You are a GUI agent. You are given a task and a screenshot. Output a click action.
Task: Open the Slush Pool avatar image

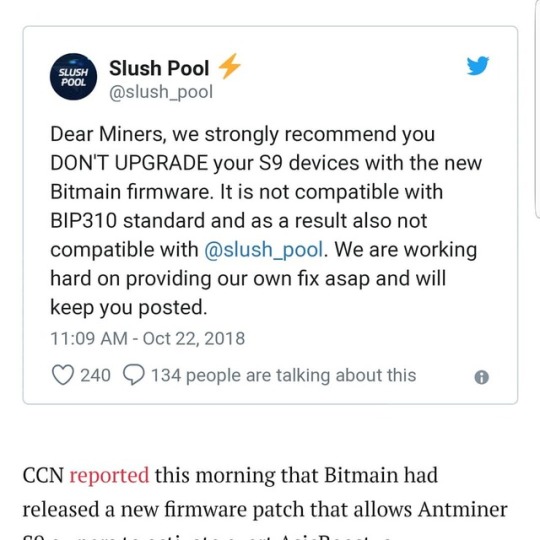pyautogui.click(x=73, y=77)
